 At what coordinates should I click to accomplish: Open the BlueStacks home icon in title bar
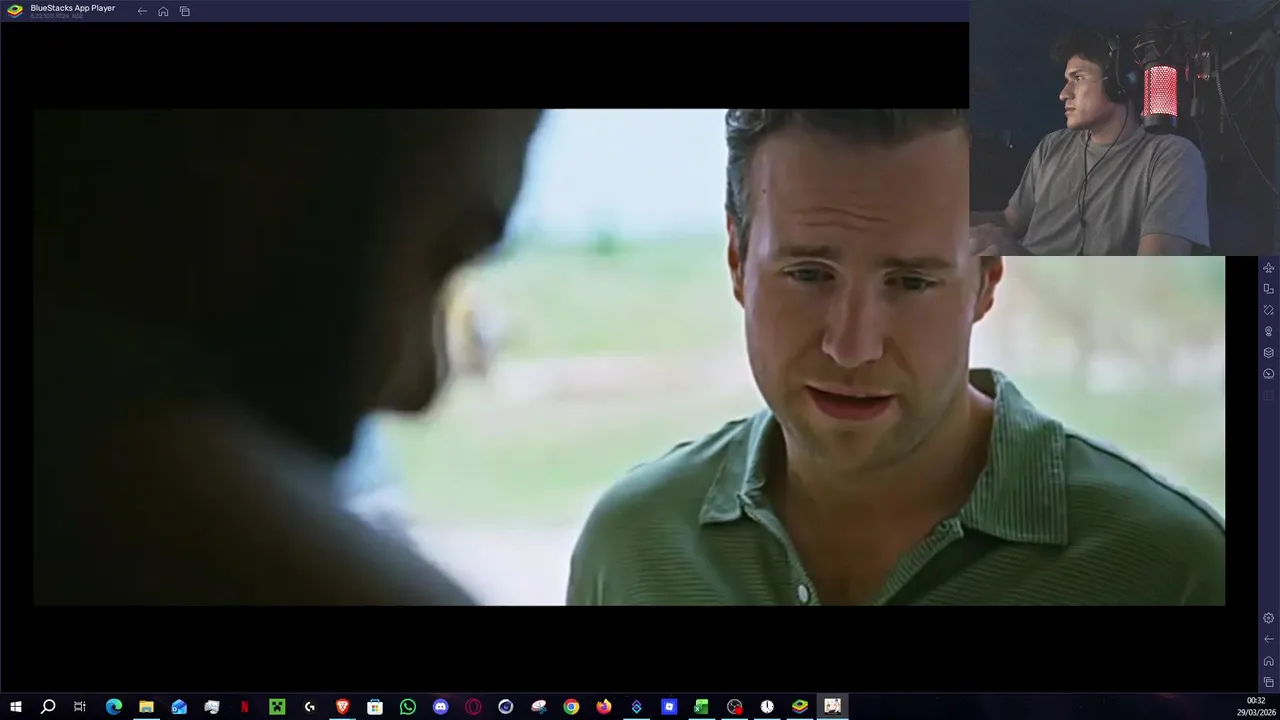click(x=163, y=11)
